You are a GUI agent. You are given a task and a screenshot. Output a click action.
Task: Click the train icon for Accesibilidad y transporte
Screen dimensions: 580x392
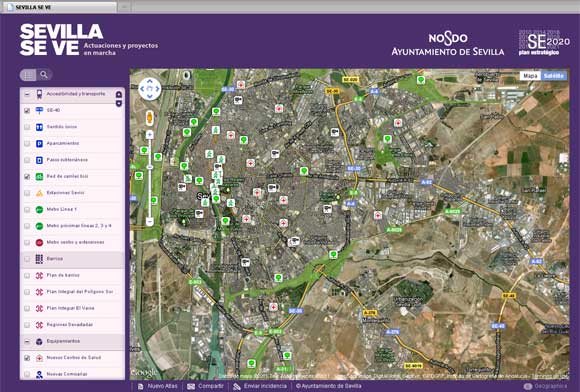[x=39, y=94]
